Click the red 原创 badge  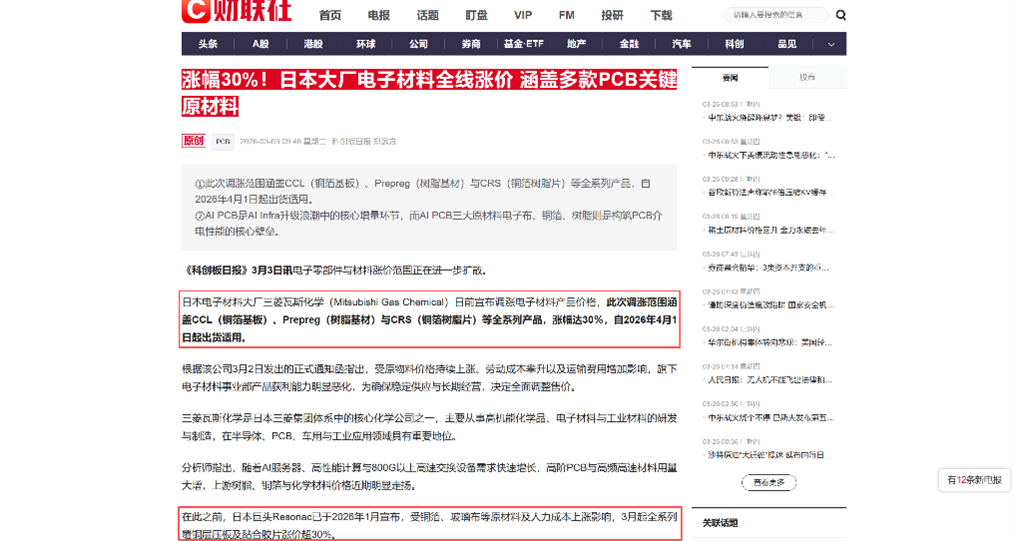(x=193, y=141)
